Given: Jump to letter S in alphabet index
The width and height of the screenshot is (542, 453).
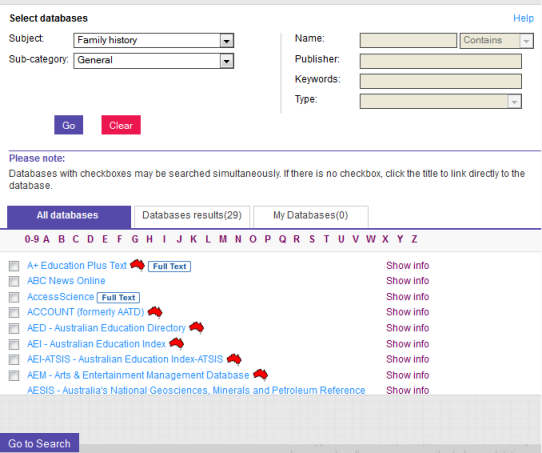Looking at the screenshot, I should pos(312,239).
